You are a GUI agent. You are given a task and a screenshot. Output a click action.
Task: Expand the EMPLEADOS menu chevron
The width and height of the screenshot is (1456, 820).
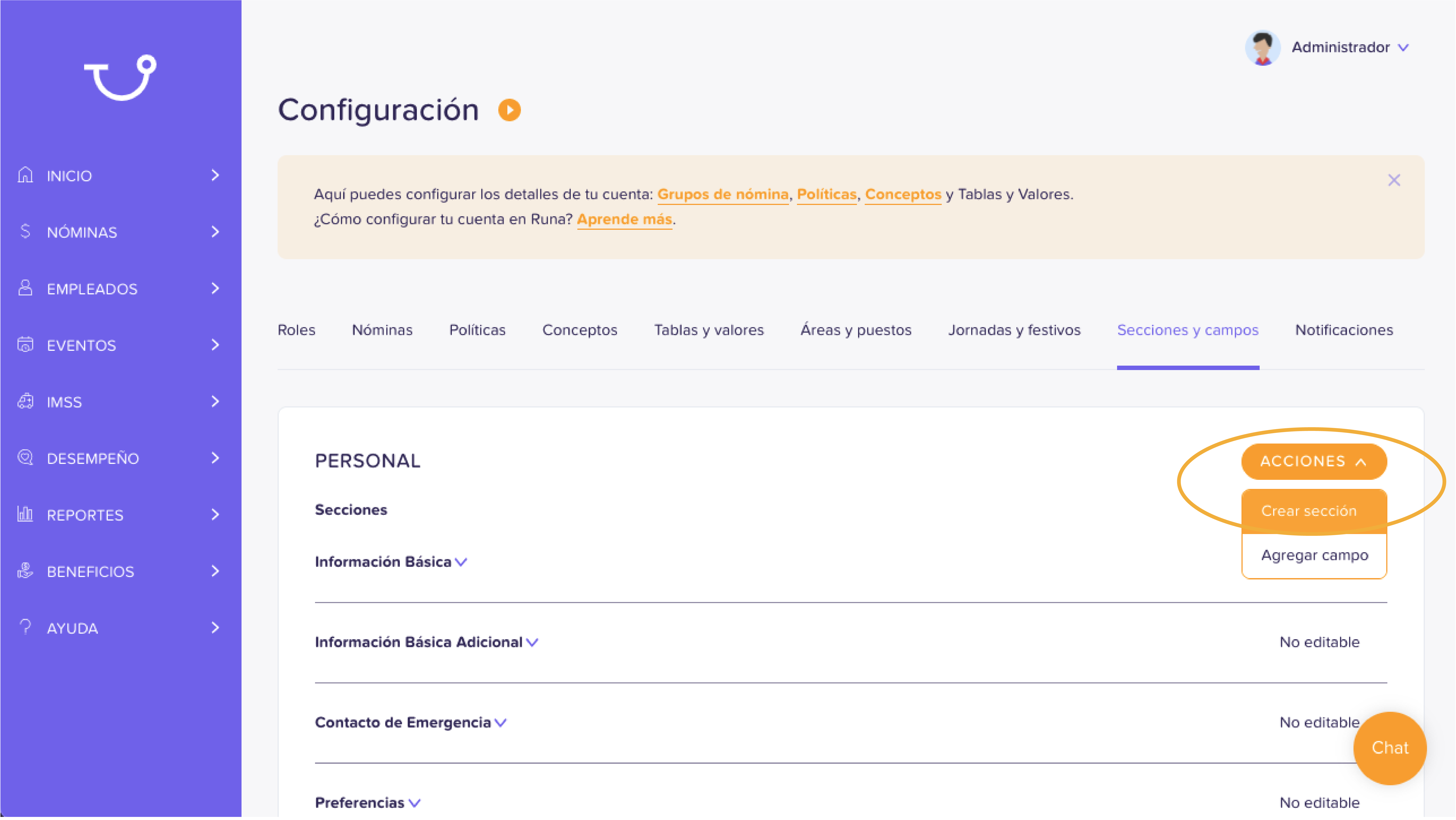point(215,288)
